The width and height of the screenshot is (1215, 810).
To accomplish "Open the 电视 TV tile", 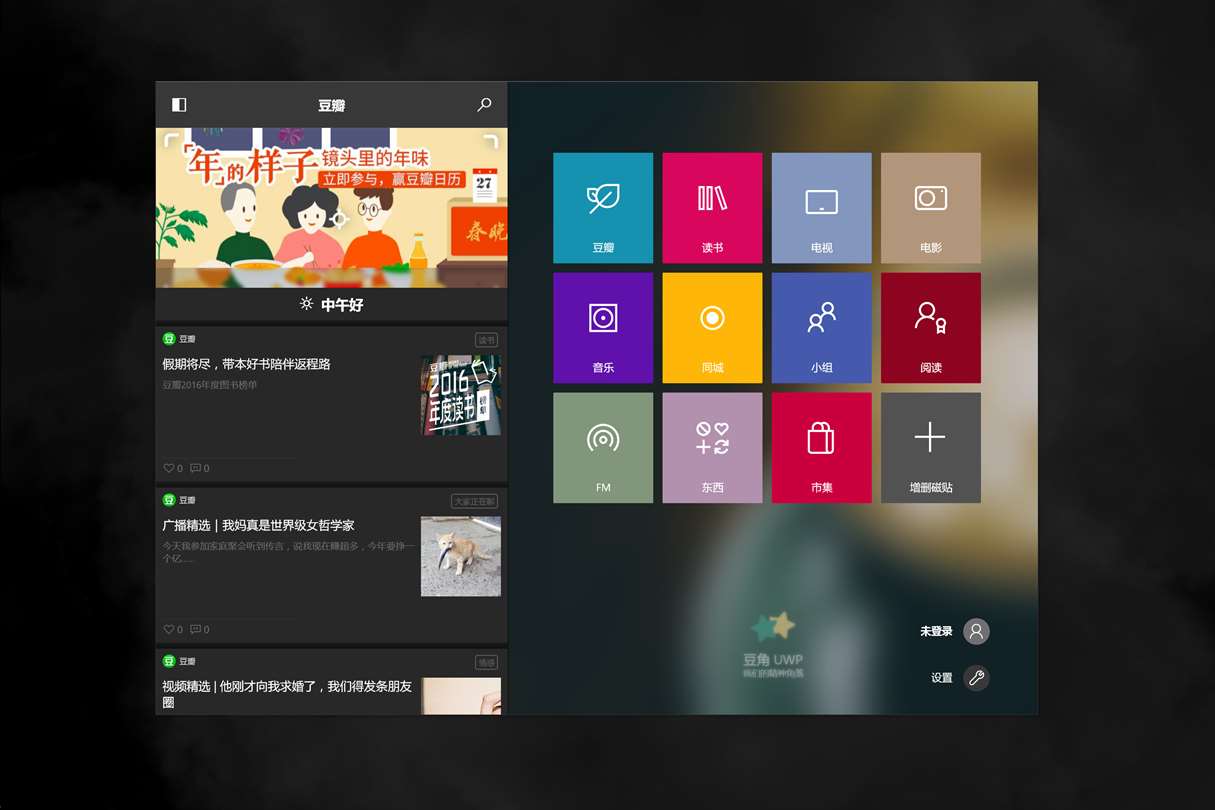I will click(x=822, y=208).
